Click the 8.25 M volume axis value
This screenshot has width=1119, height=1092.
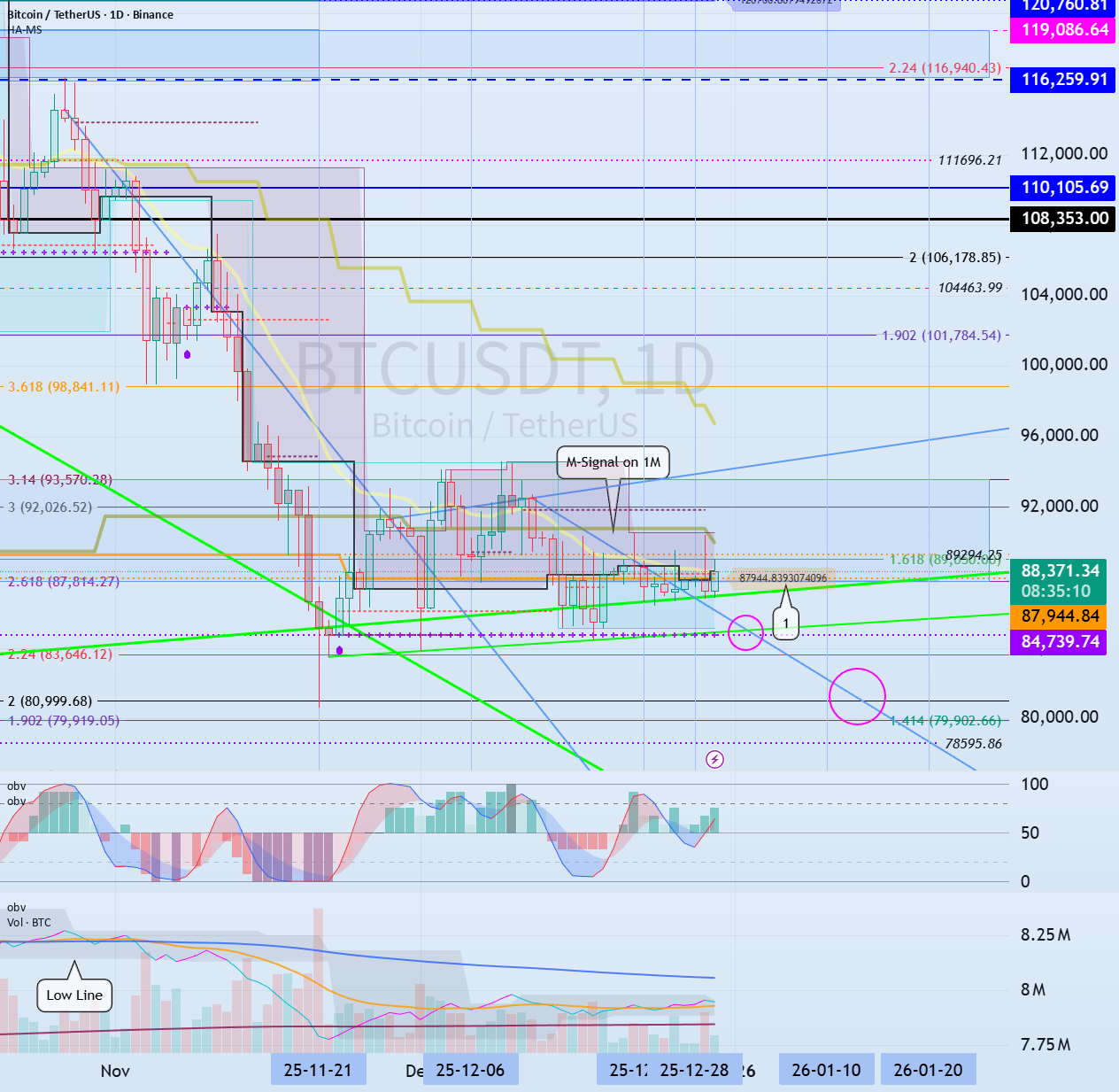click(x=1046, y=935)
